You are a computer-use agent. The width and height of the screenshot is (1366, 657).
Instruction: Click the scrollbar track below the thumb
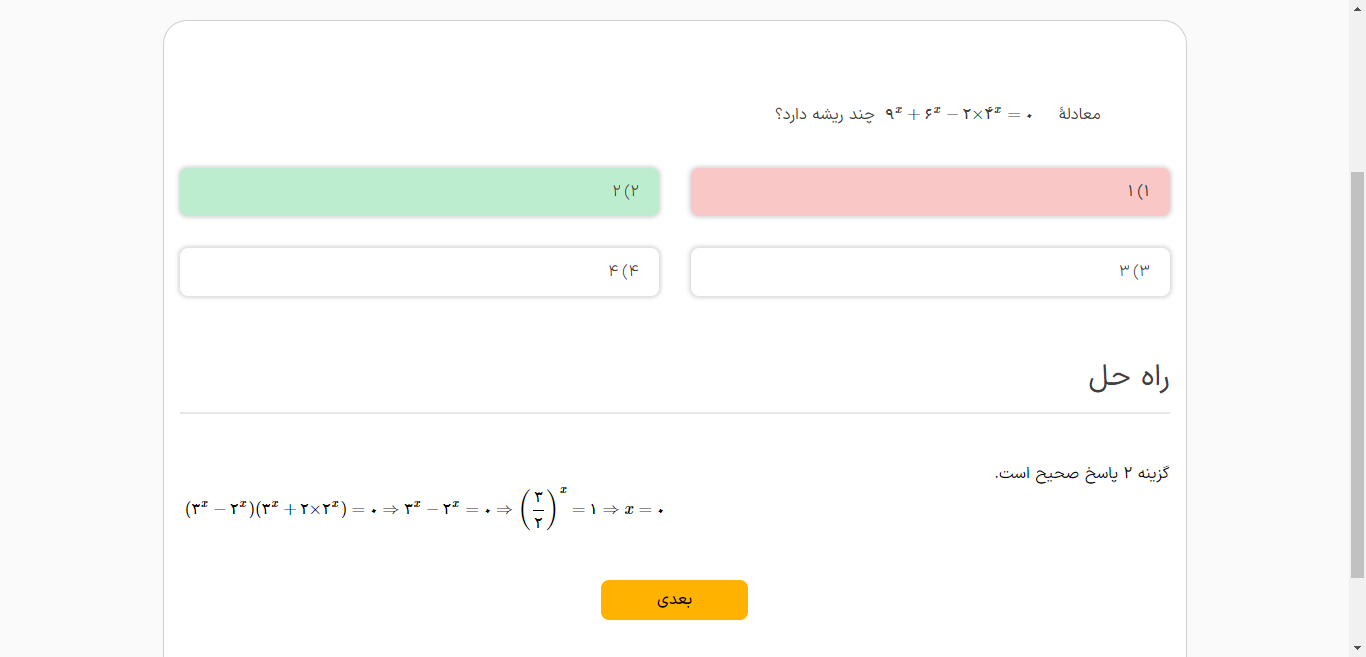pos(1357,610)
